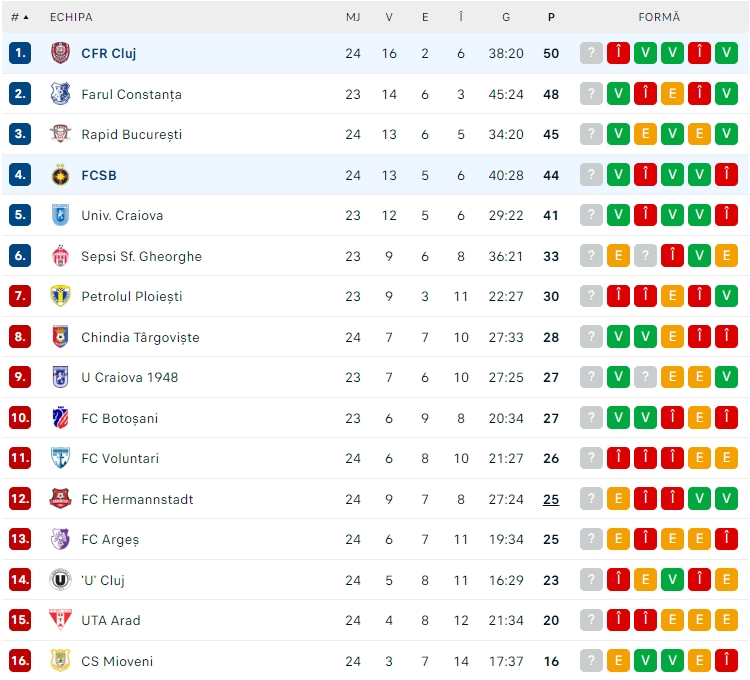This screenshot has width=750, height=680.
Task: Click the FC Hermannstadt red crest
Action: pos(60,499)
